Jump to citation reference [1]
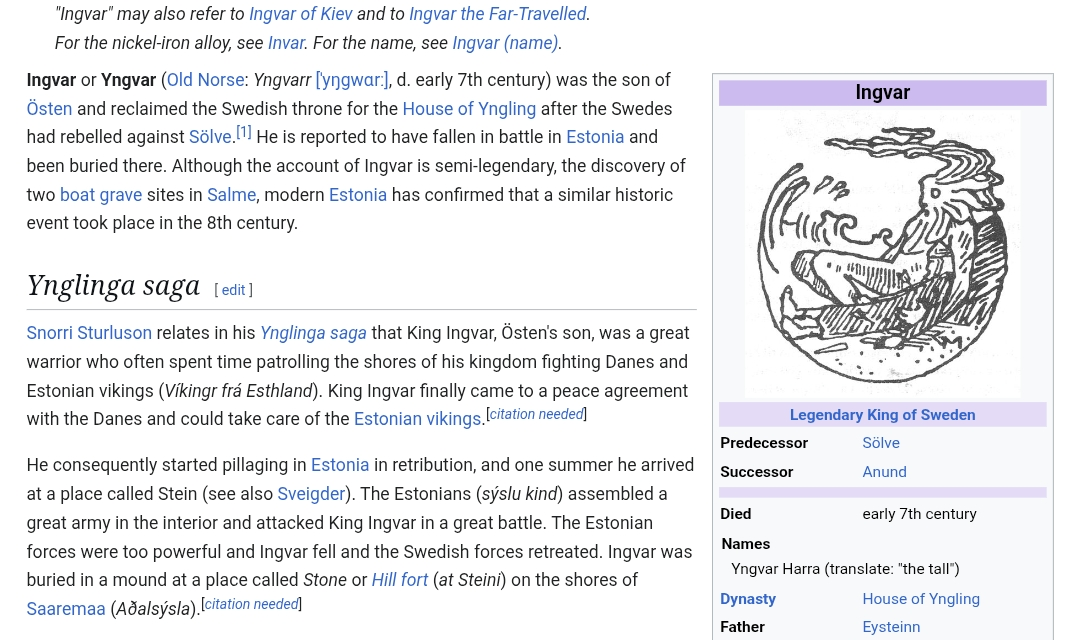Screen dimensions: 1080x640 point(244,132)
